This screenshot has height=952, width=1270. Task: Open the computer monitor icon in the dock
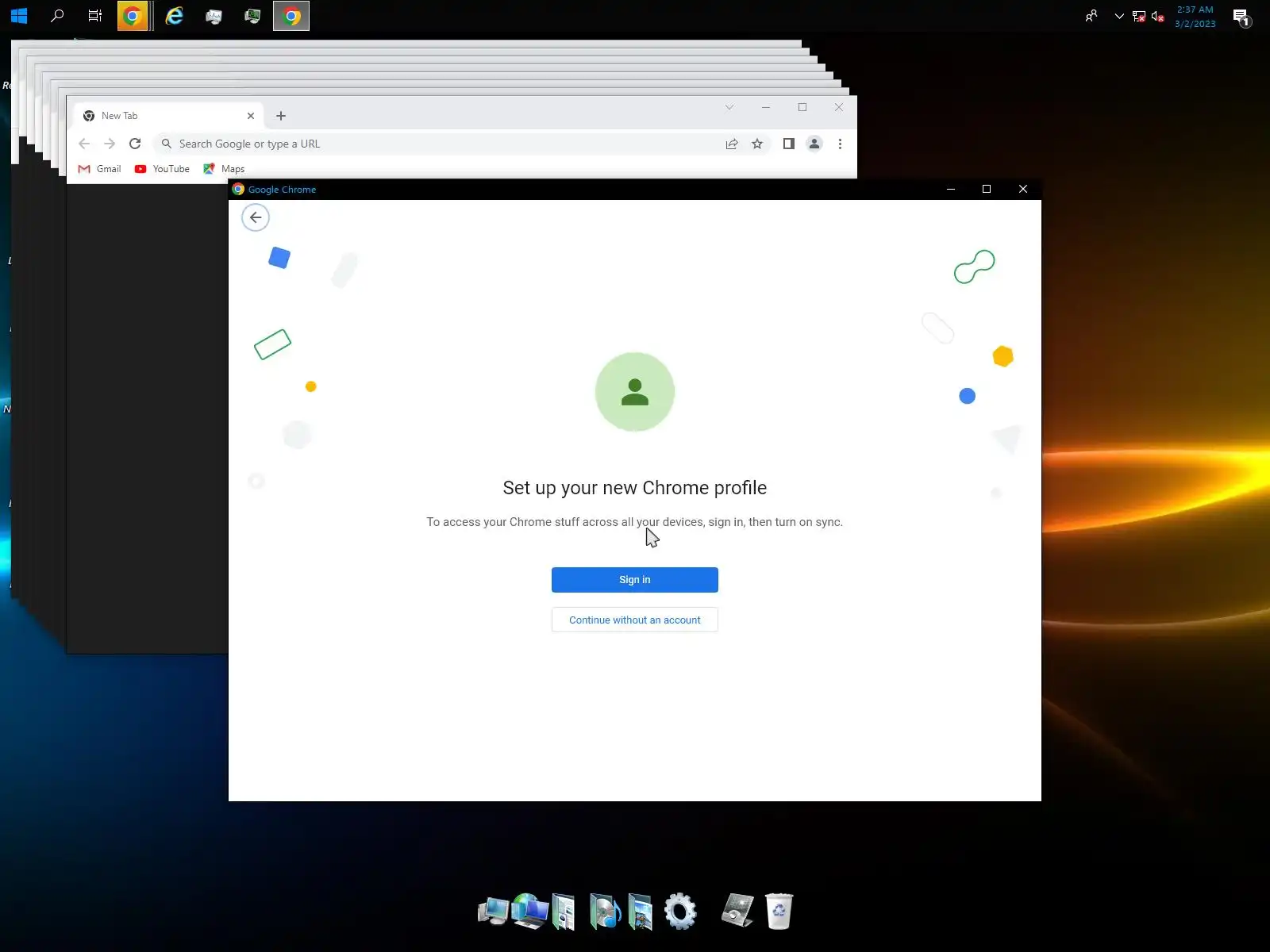[x=493, y=912]
